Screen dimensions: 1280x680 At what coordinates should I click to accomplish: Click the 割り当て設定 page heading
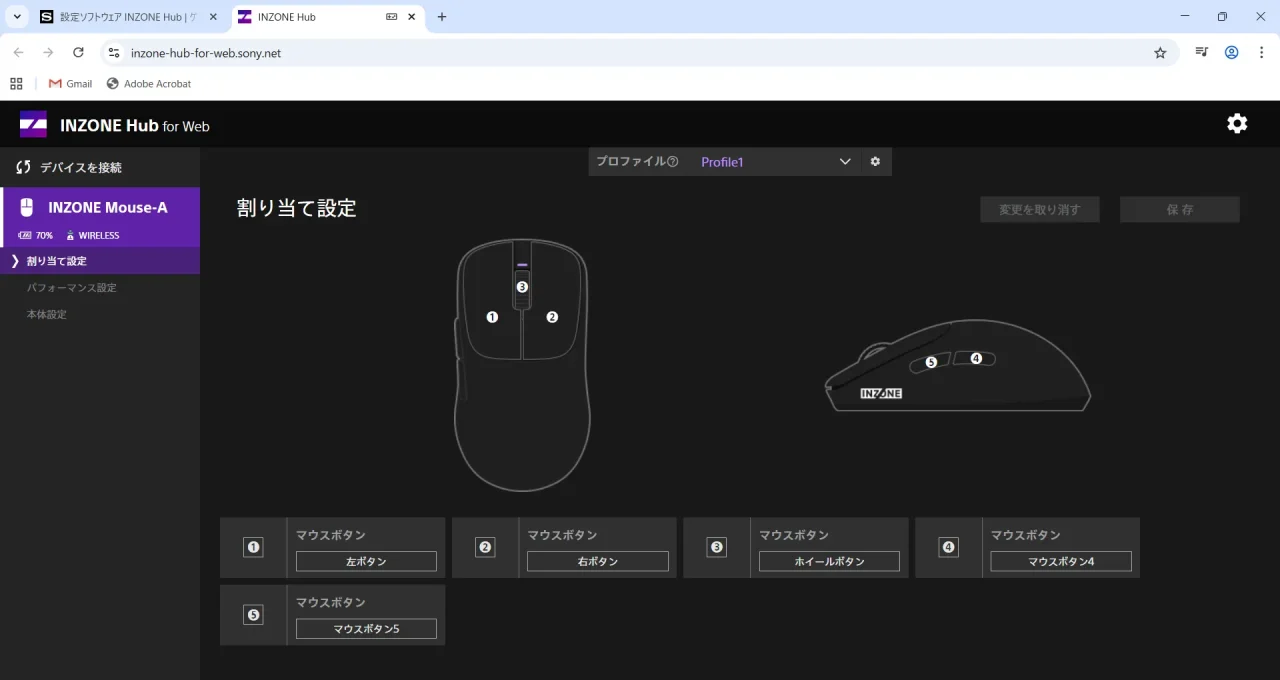[x=297, y=208]
